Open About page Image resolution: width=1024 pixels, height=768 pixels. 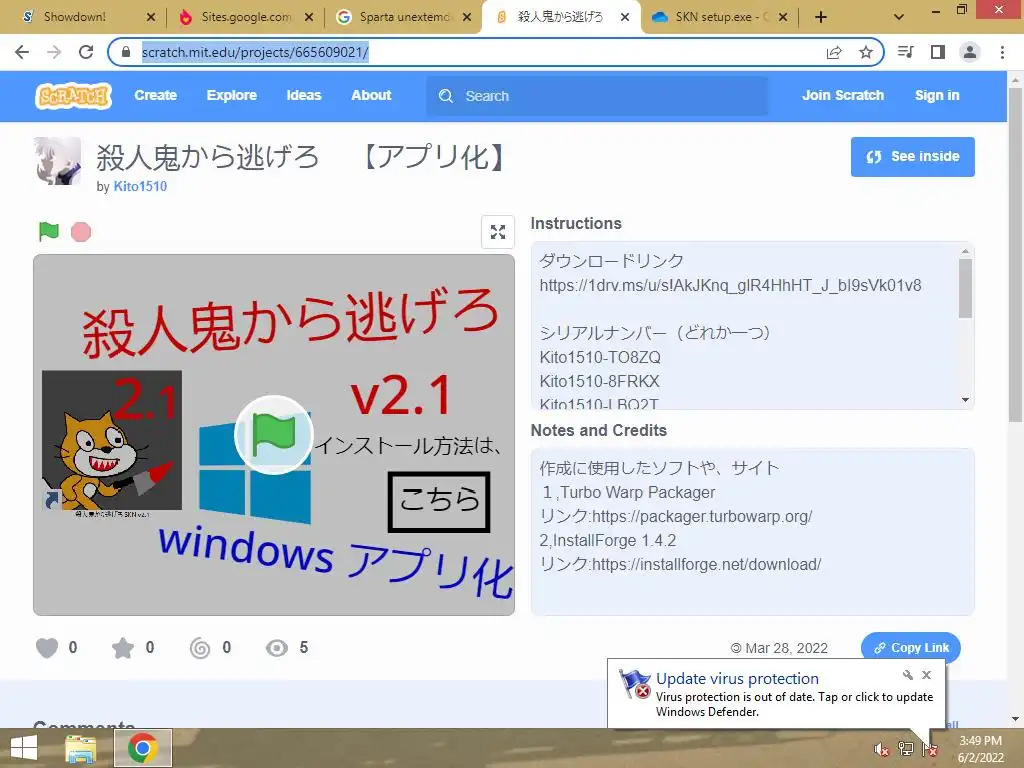click(371, 95)
